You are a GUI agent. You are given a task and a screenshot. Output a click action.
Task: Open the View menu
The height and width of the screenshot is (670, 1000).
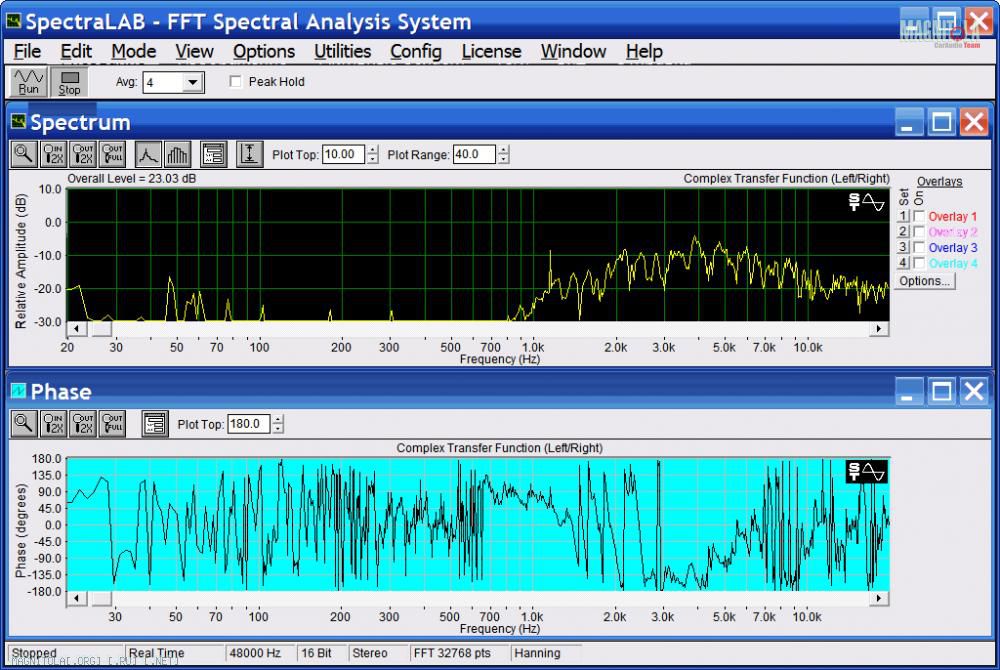tap(195, 51)
